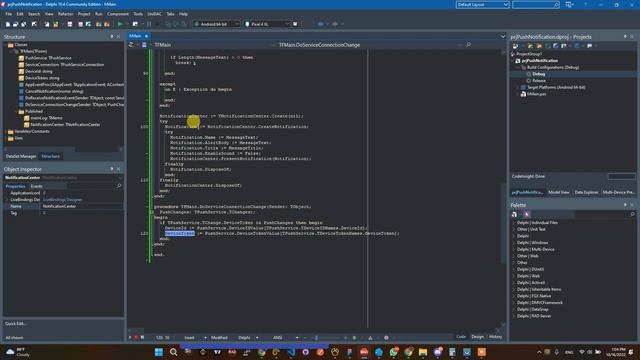Open Windows taskbar search

pos(173,352)
